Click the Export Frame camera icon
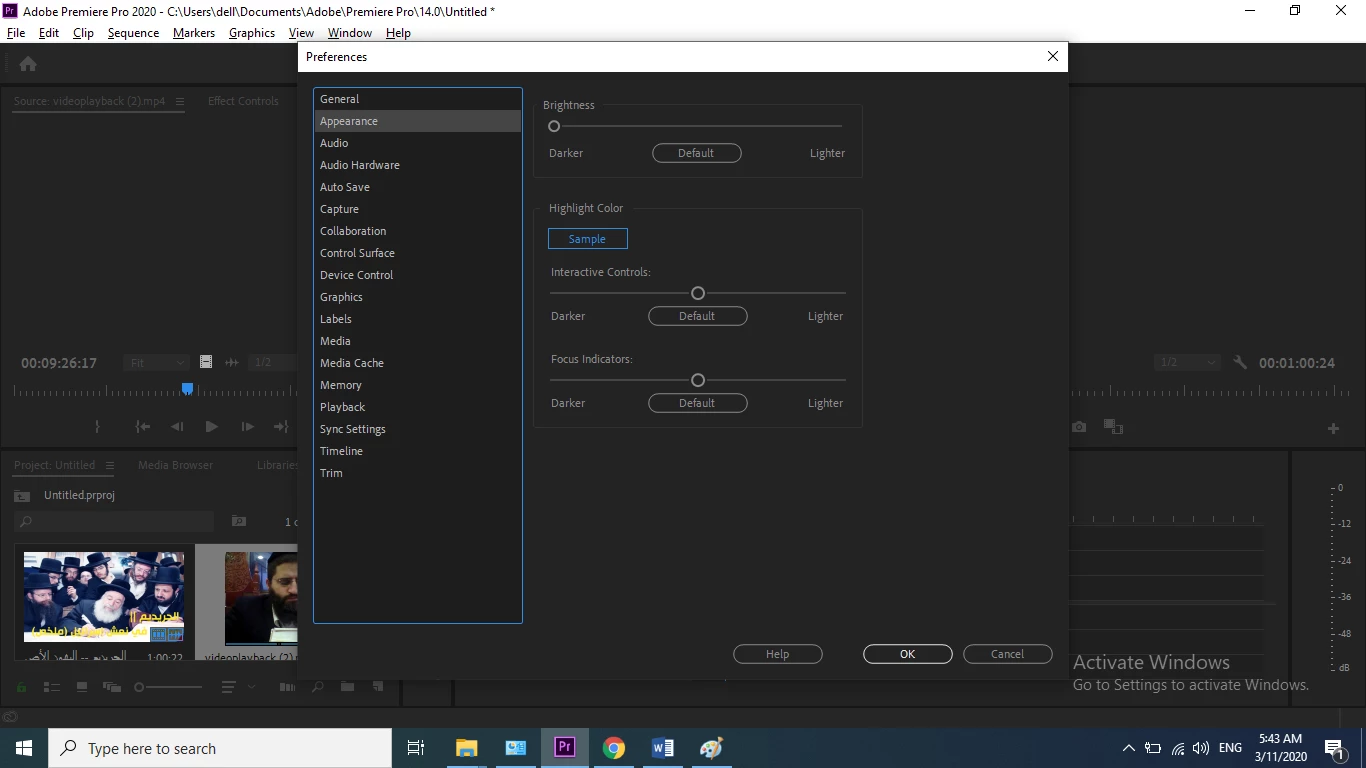The width and height of the screenshot is (1366, 768). [x=1079, y=427]
